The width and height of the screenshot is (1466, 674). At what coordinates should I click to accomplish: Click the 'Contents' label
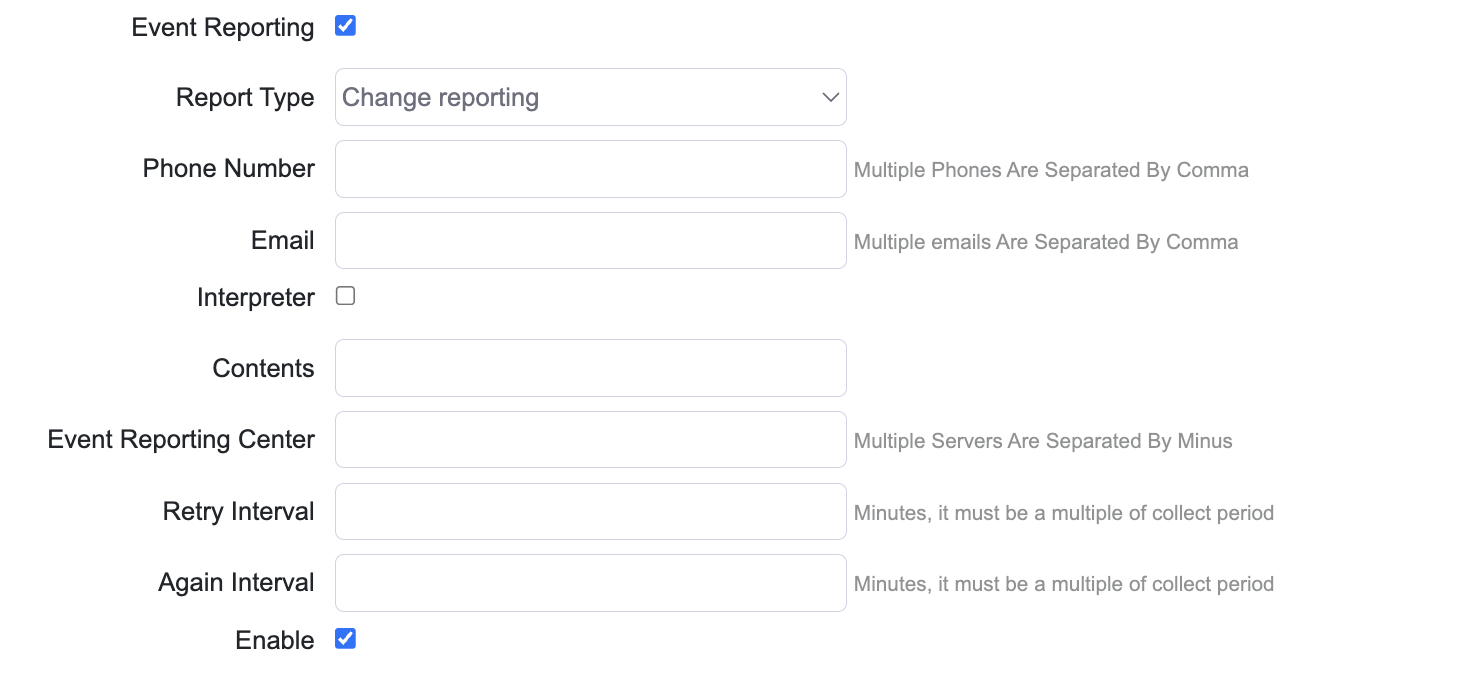263,369
